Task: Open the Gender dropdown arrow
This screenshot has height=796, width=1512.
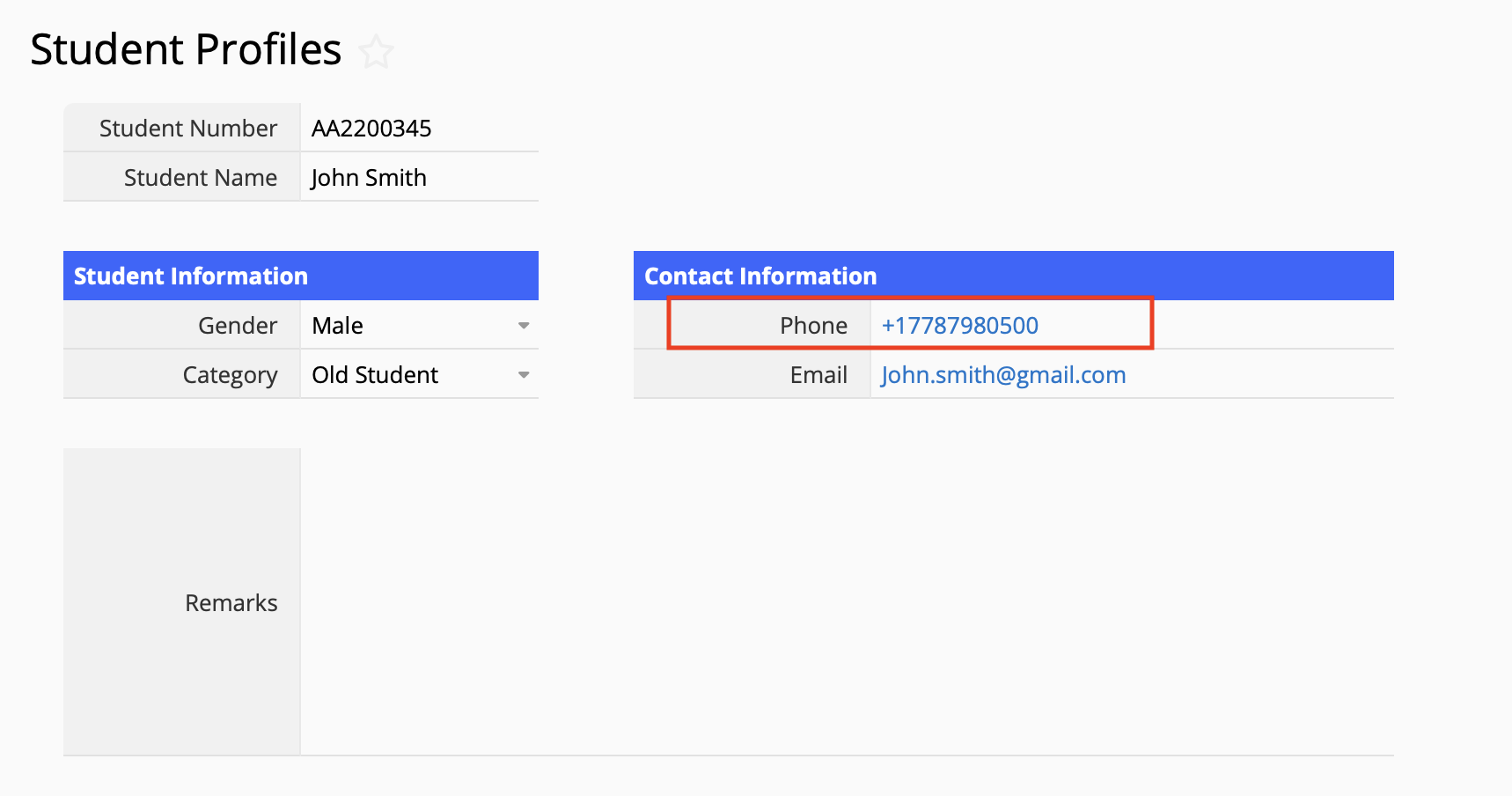Action: pyautogui.click(x=524, y=326)
